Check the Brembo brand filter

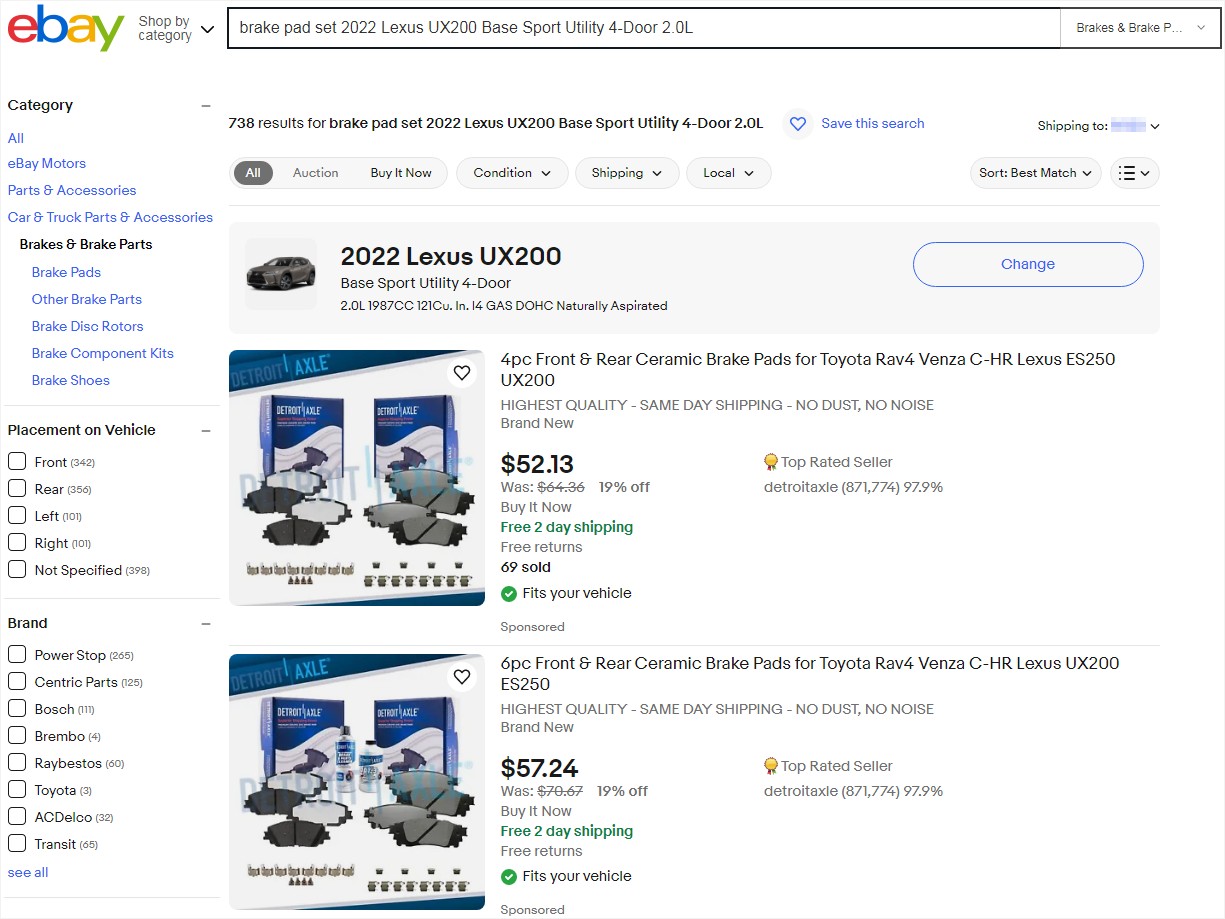(17, 735)
